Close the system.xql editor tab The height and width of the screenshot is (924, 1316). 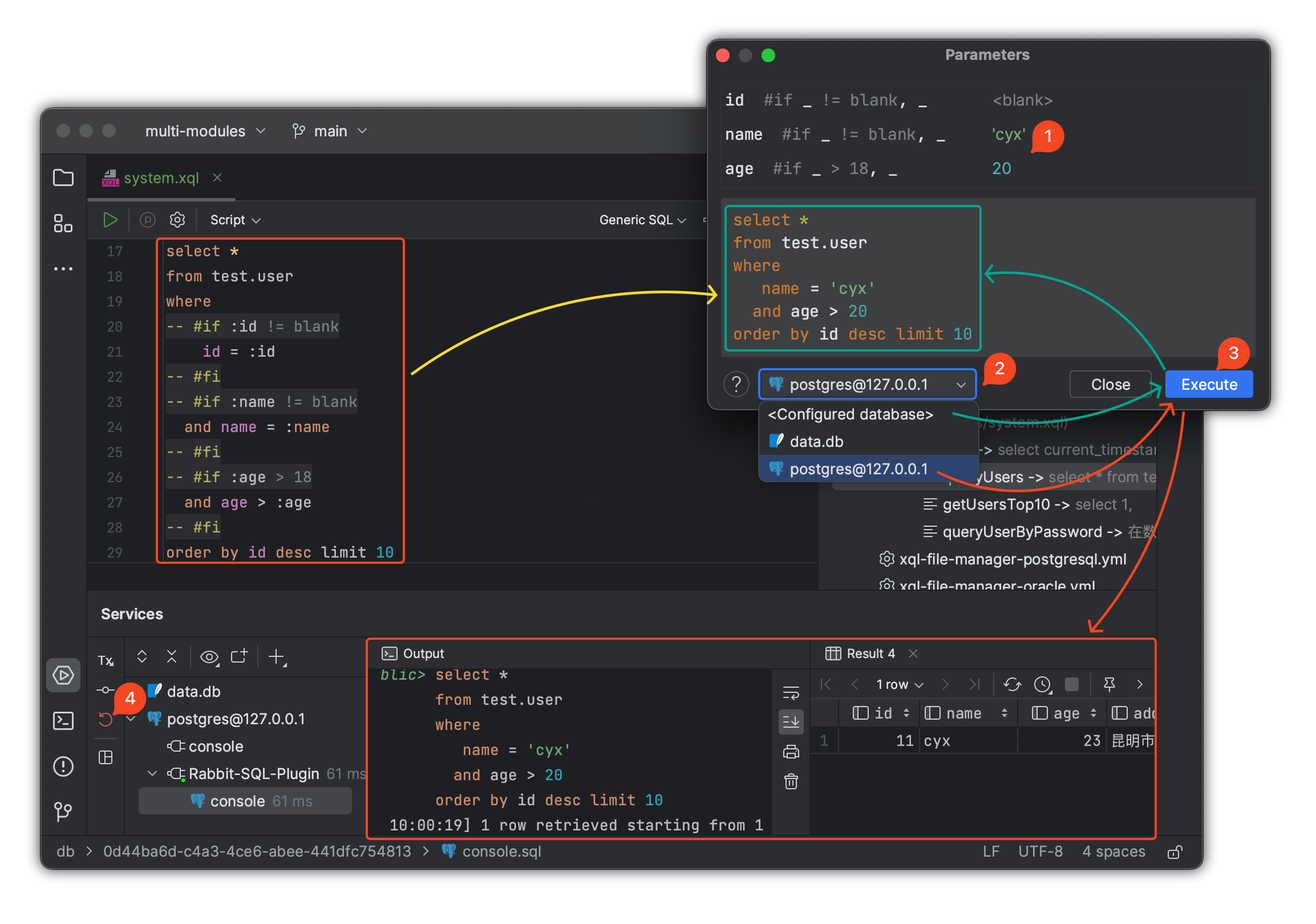(x=217, y=178)
